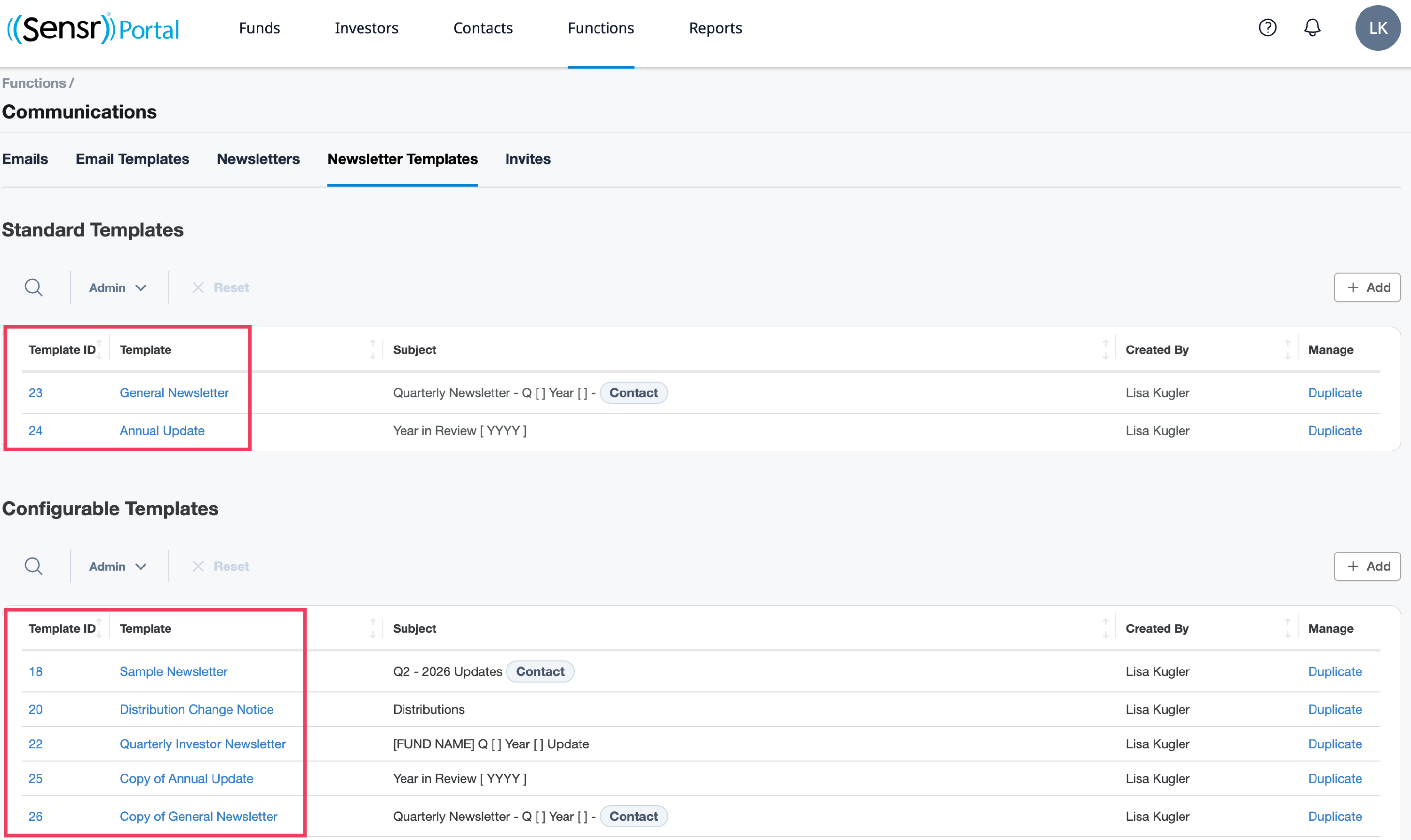Screen dimensions: 1411x840
Task: Duplicate the standard Annual Update template
Action: pos(1334,431)
